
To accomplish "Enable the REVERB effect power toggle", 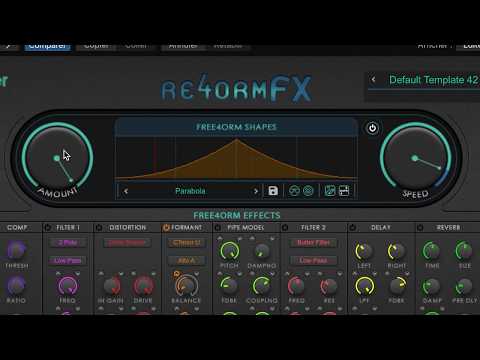I will [x=420, y=228].
